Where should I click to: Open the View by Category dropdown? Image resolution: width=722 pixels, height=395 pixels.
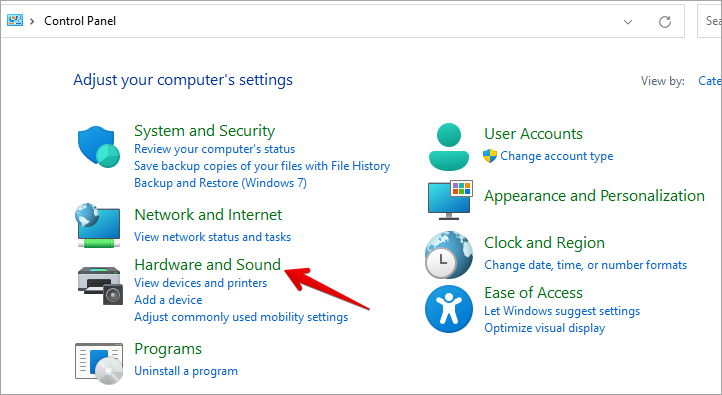tap(710, 81)
